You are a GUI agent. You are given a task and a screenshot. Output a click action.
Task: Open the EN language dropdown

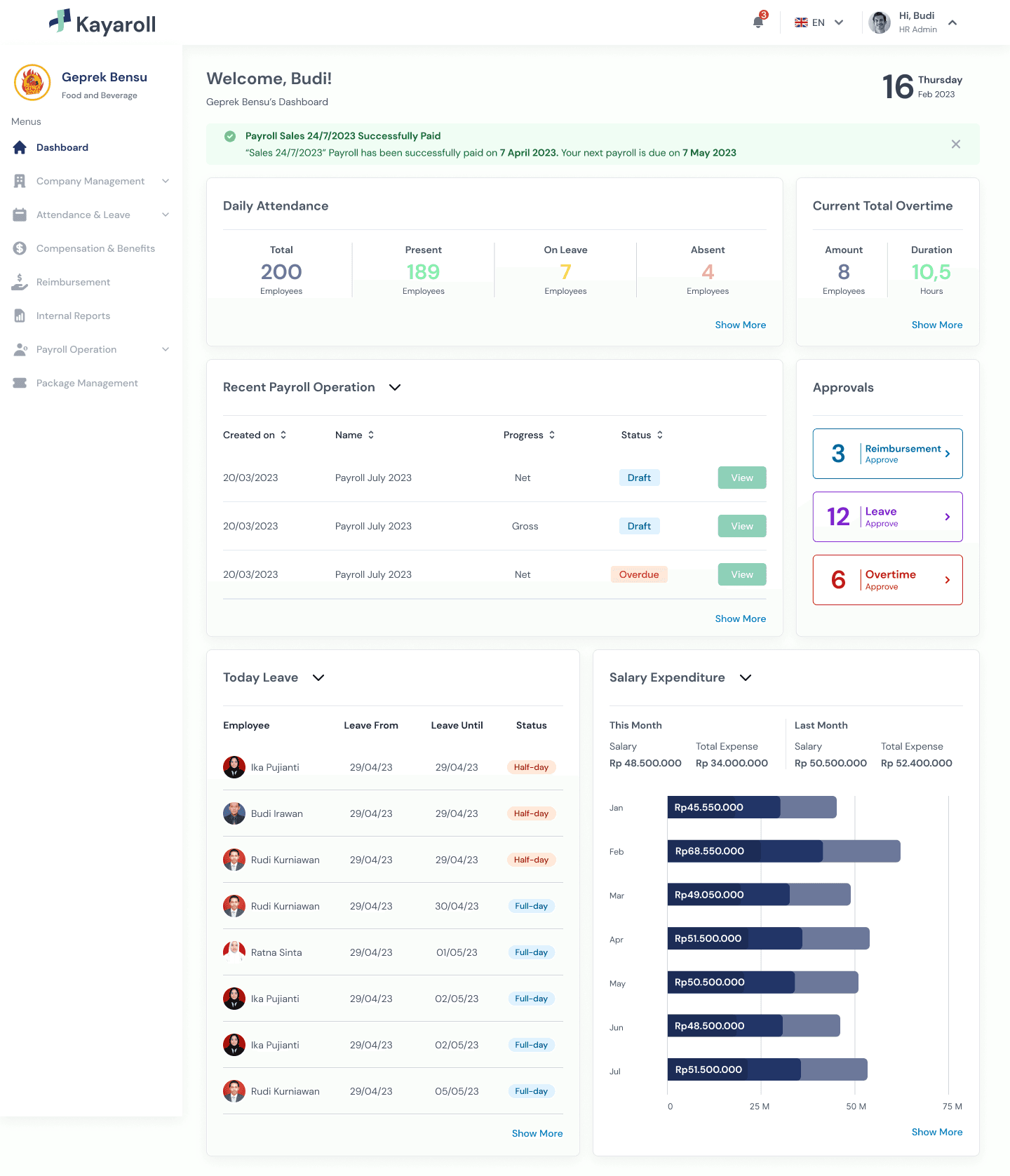click(x=819, y=22)
